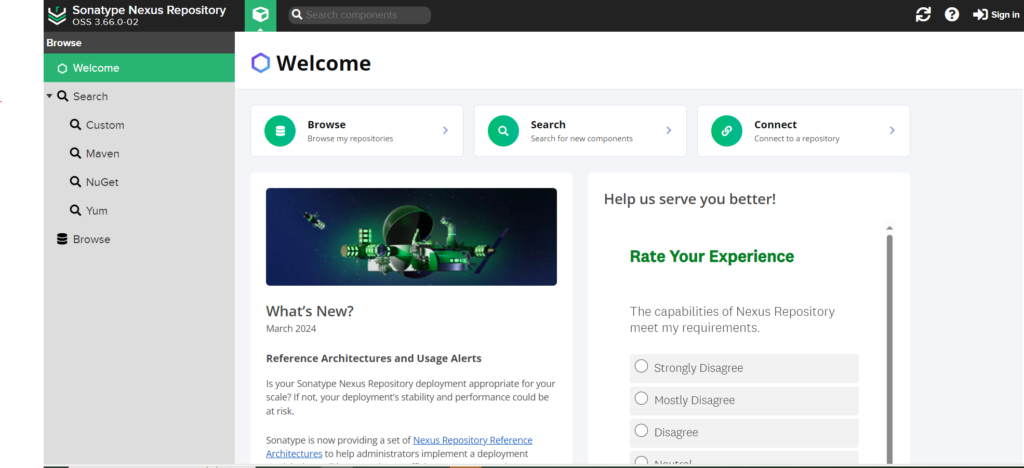Open Connect card via its chevron

coord(892,131)
